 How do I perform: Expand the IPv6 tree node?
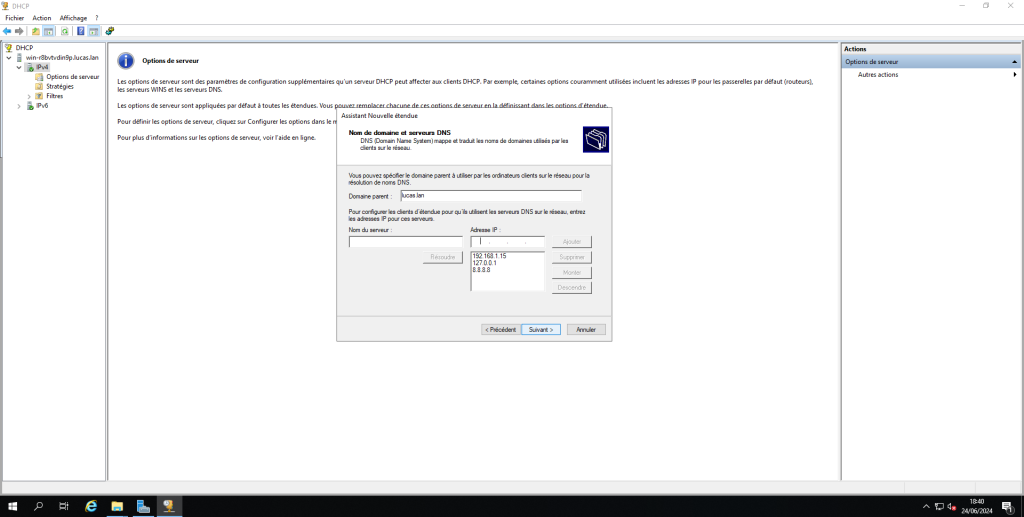tap(19, 105)
